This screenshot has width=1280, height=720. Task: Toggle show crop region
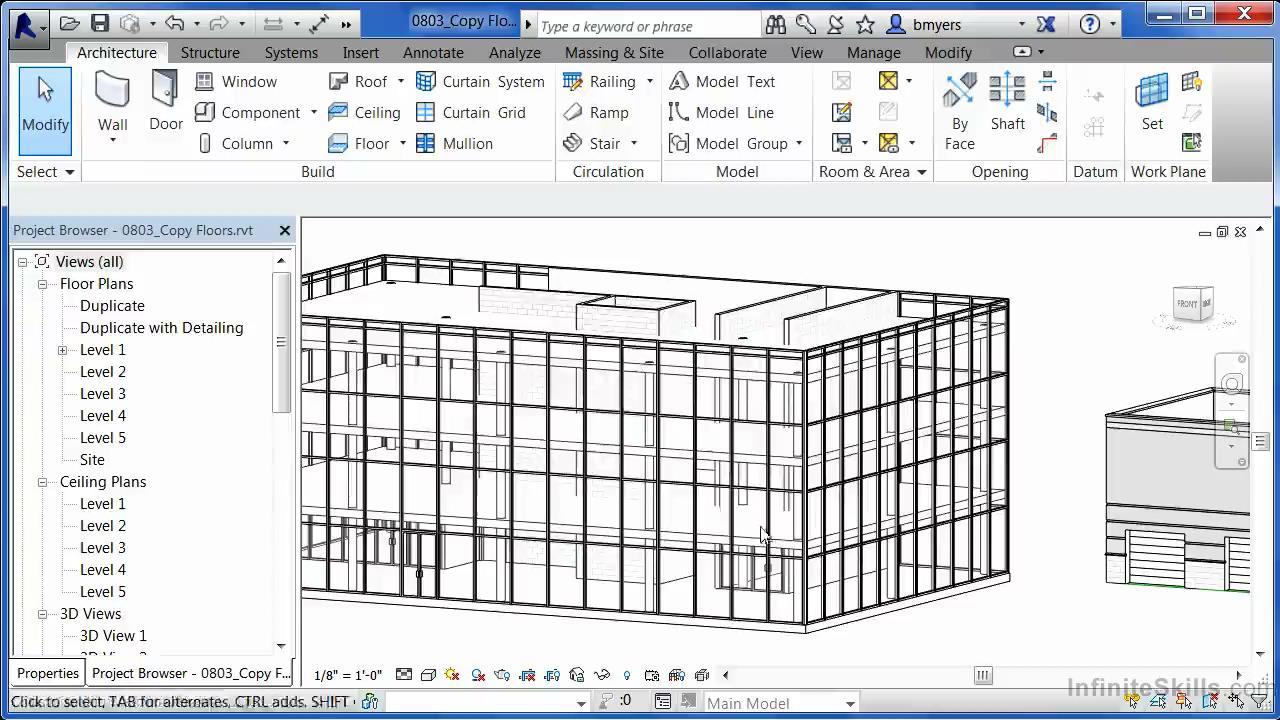pyautogui.click(x=552, y=675)
